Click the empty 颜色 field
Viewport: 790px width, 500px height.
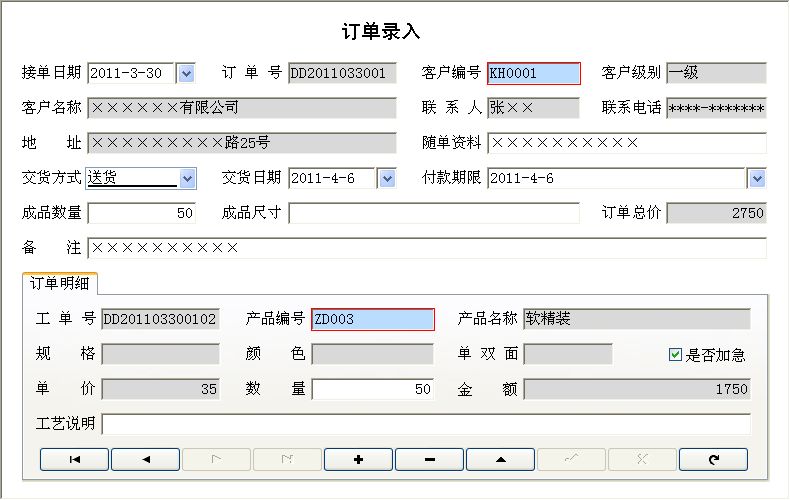point(372,354)
